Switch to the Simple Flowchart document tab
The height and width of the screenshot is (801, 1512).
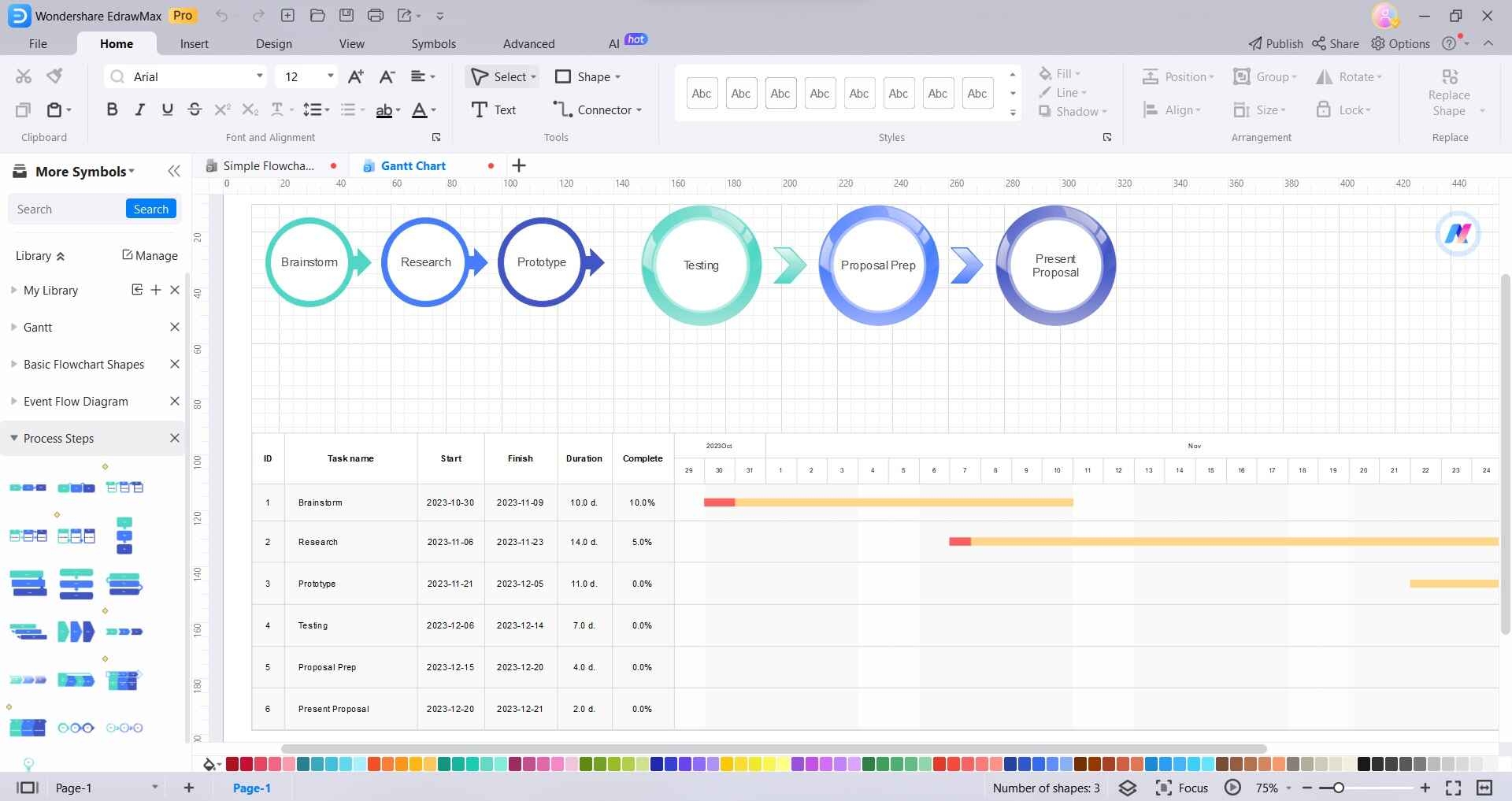coord(268,165)
